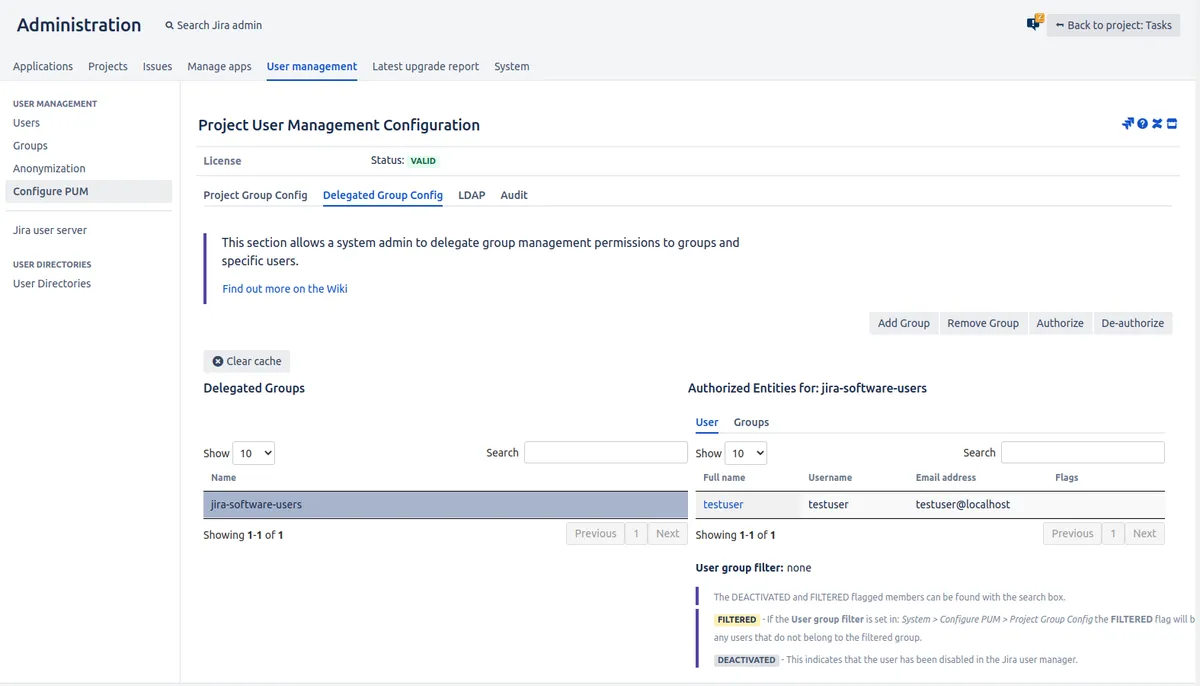Click the Delegated Groups Search field
Screen dimensions: 1200x686
(606, 453)
